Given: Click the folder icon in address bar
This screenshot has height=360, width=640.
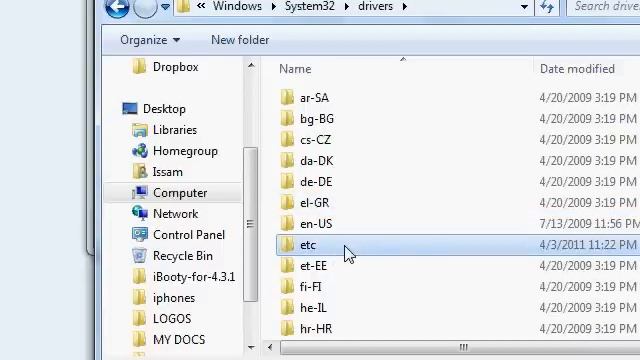Looking at the screenshot, I should (184, 6).
